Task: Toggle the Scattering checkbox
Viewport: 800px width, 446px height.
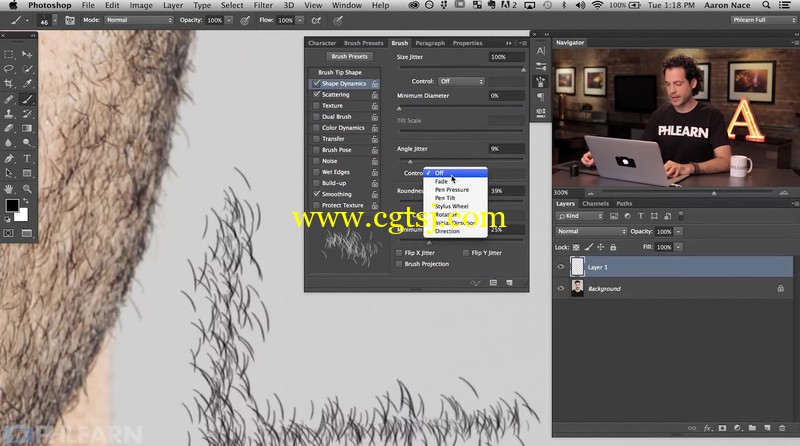Action: (x=316, y=94)
